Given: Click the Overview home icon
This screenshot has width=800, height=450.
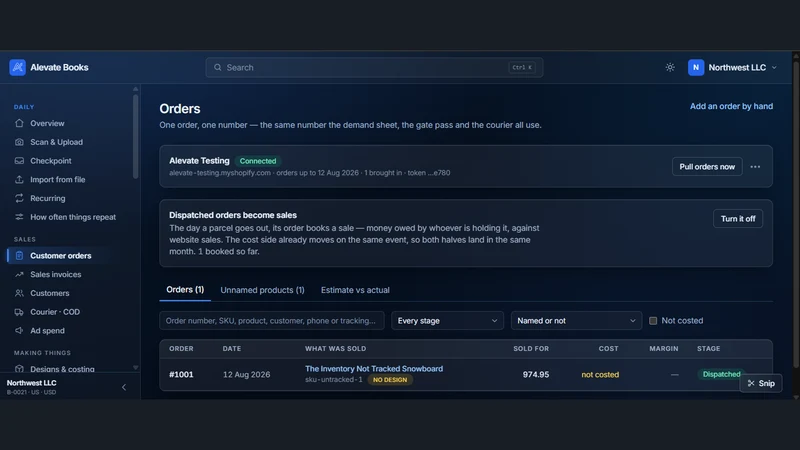Looking at the screenshot, I should 19,123.
